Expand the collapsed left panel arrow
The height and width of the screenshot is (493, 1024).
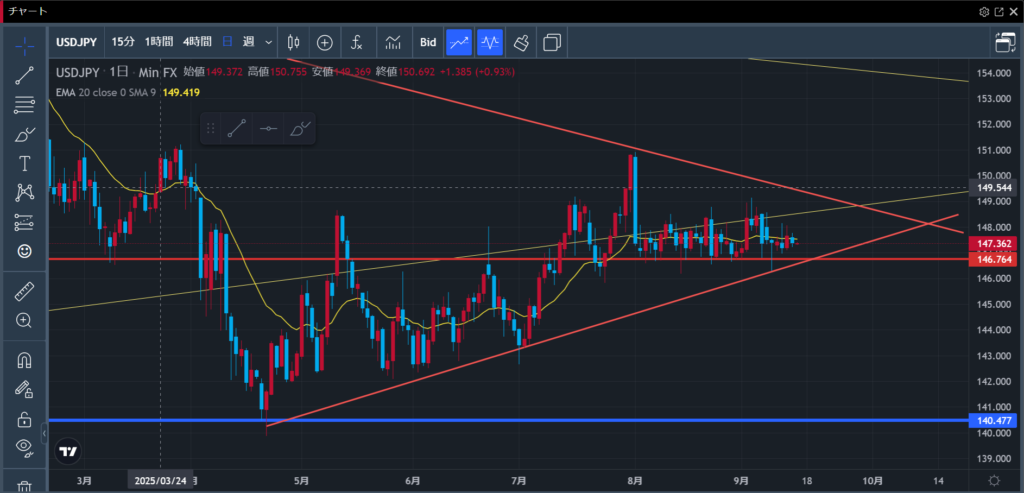pos(44,432)
